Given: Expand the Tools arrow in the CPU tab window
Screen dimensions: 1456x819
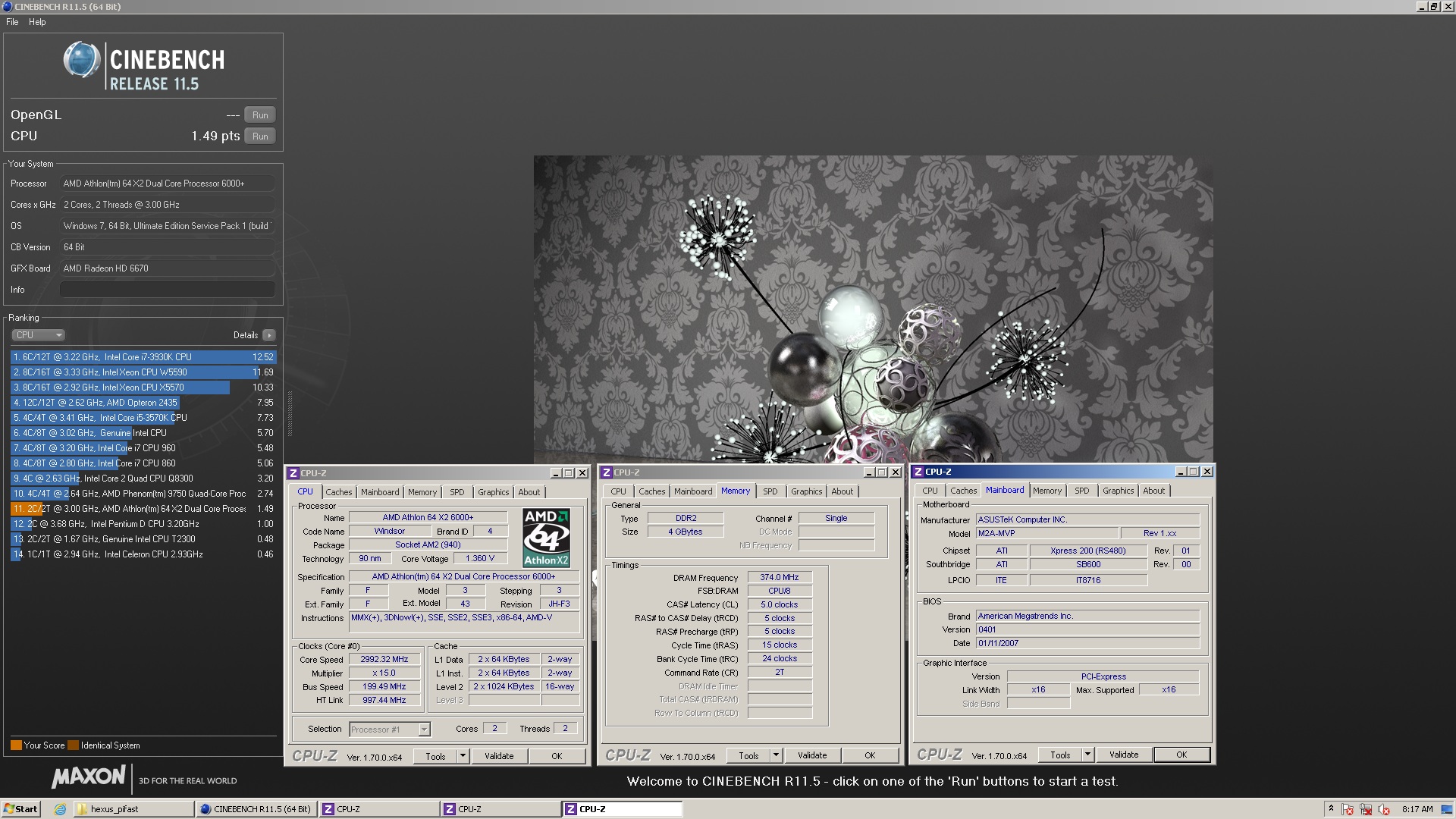Looking at the screenshot, I should [x=463, y=756].
